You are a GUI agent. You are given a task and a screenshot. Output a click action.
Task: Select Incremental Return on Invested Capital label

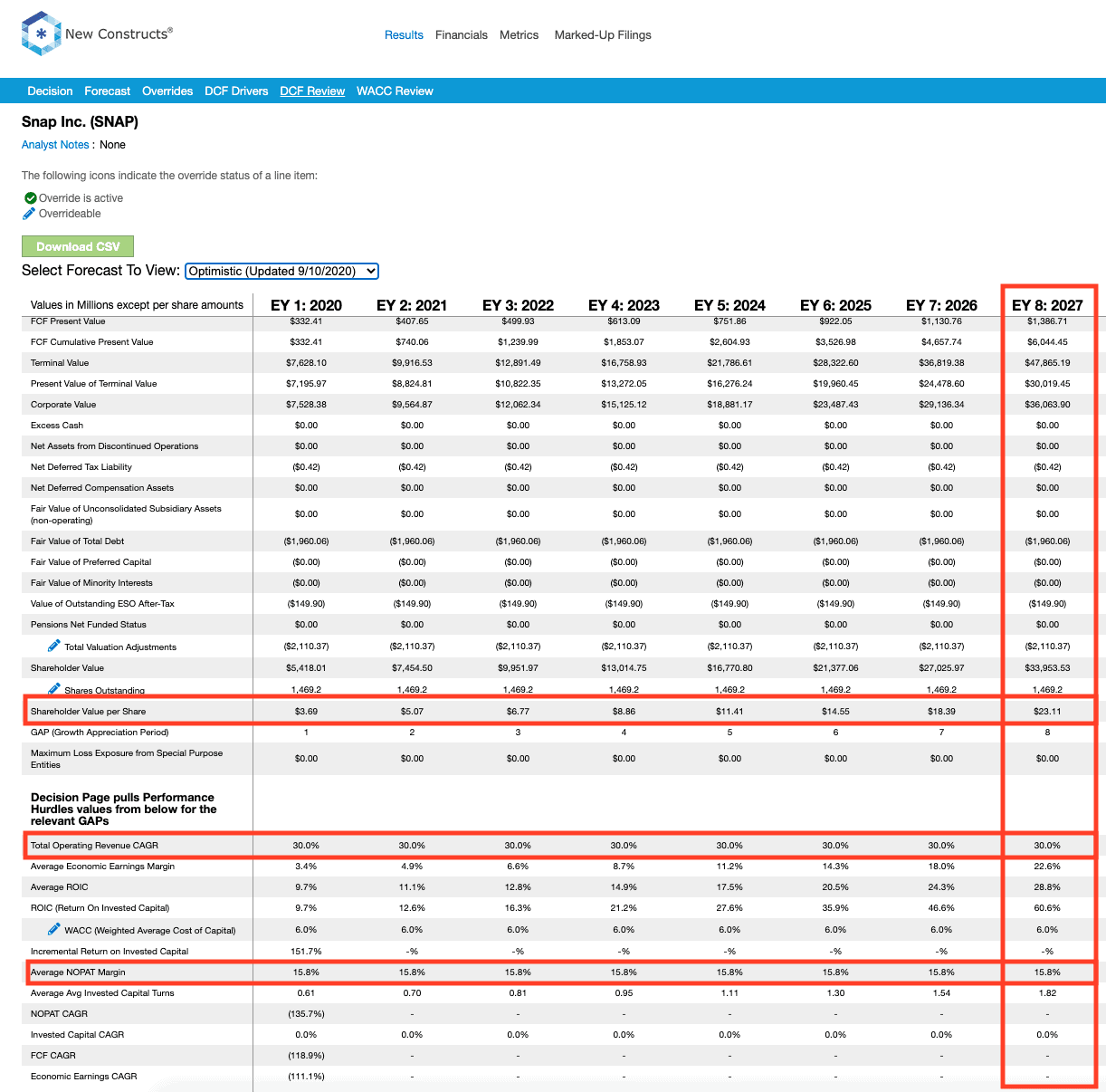coord(110,952)
